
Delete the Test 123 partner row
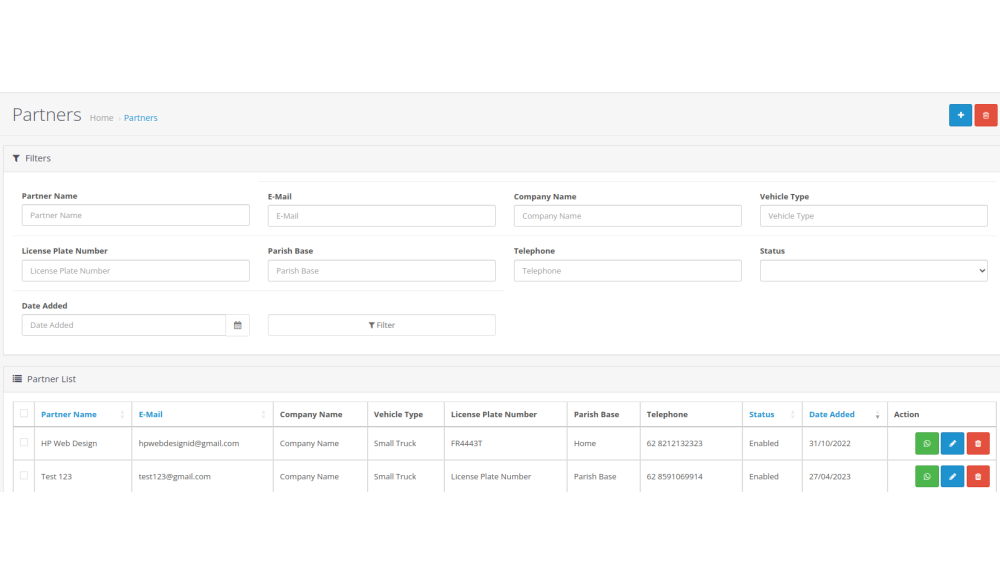click(x=978, y=477)
